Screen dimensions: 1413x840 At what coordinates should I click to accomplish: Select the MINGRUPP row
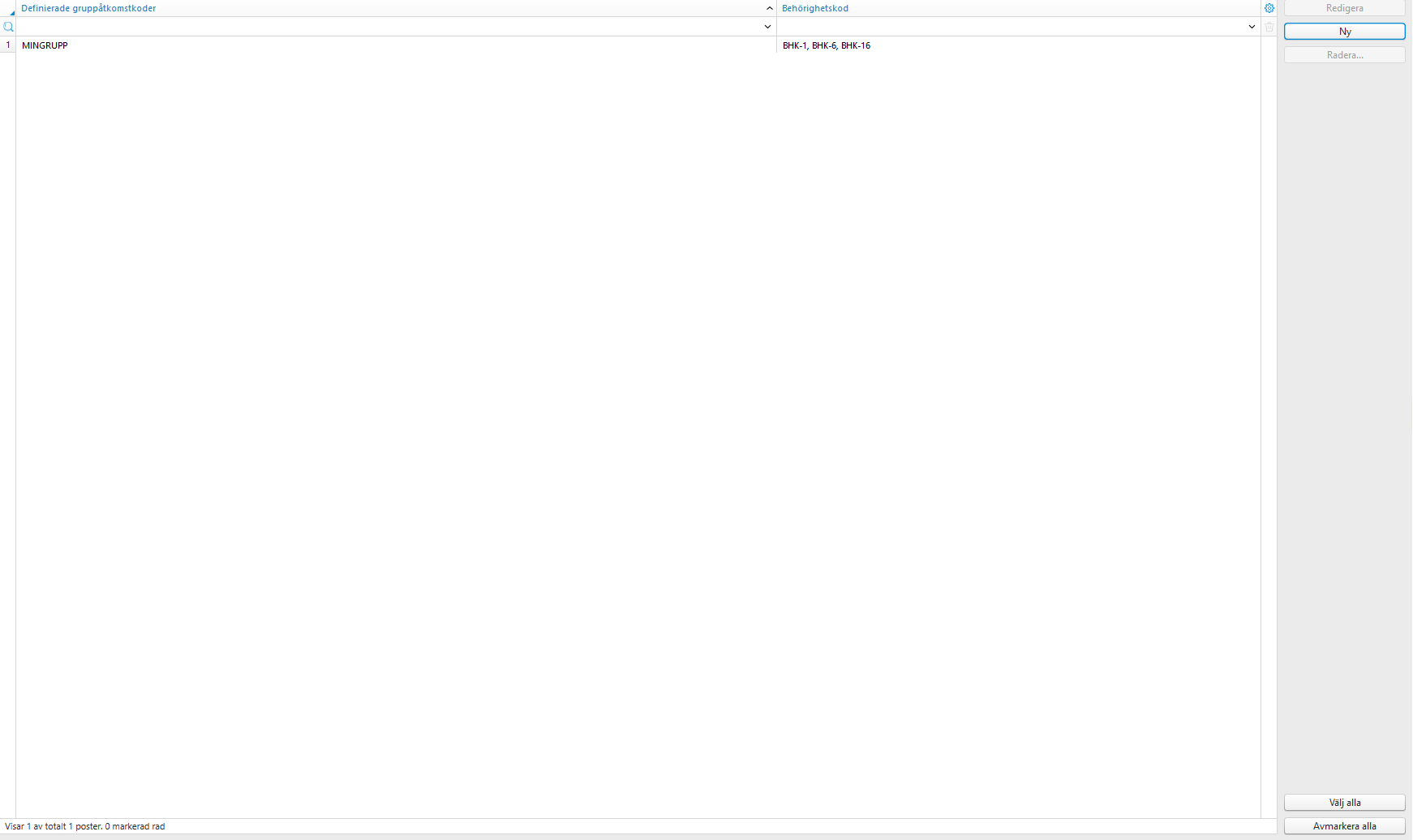coord(44,45)
